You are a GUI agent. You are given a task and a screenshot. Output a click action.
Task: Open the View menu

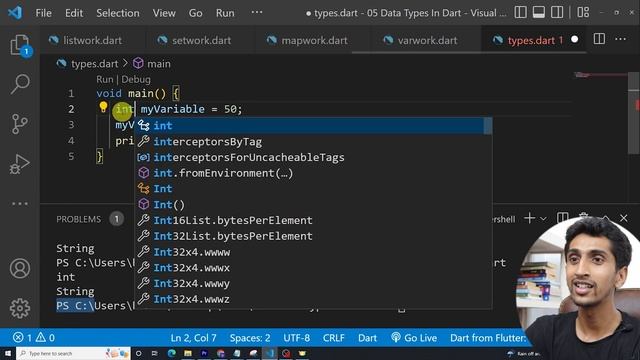click(164, 13)
